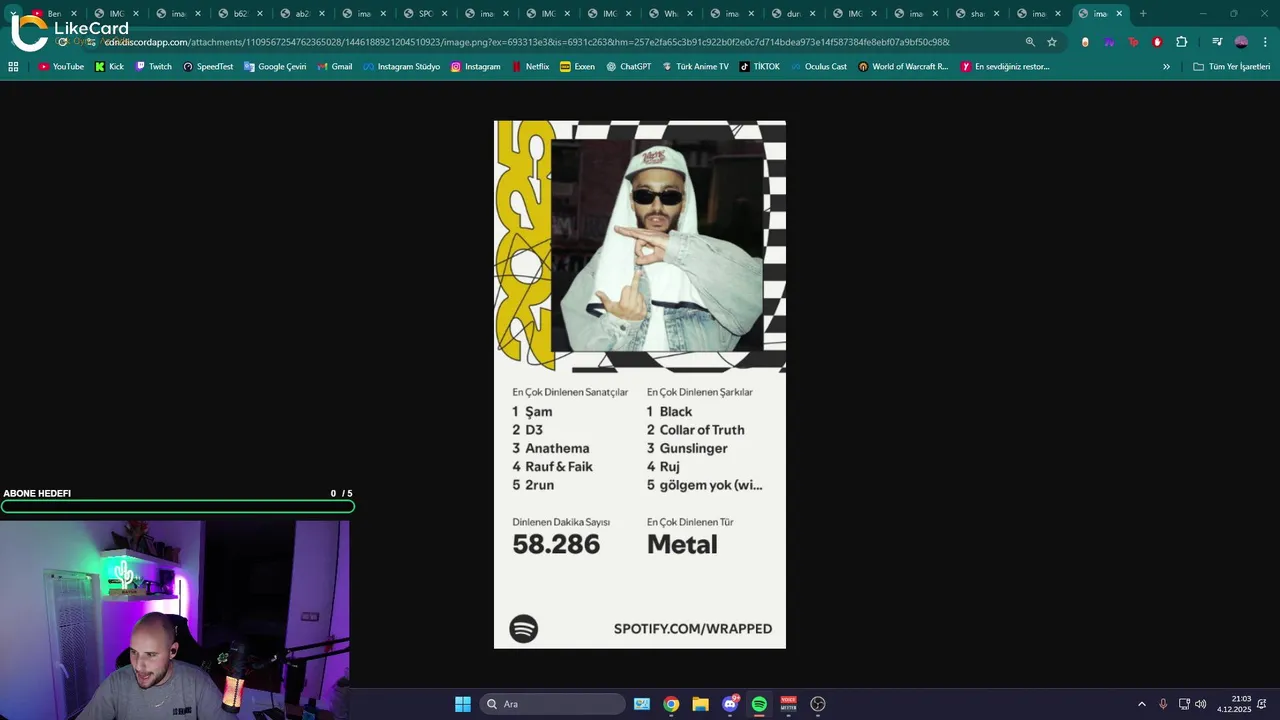Open File Explorer from the taskbar
The width and height of the screenshot is (1280, 720).
701,704
